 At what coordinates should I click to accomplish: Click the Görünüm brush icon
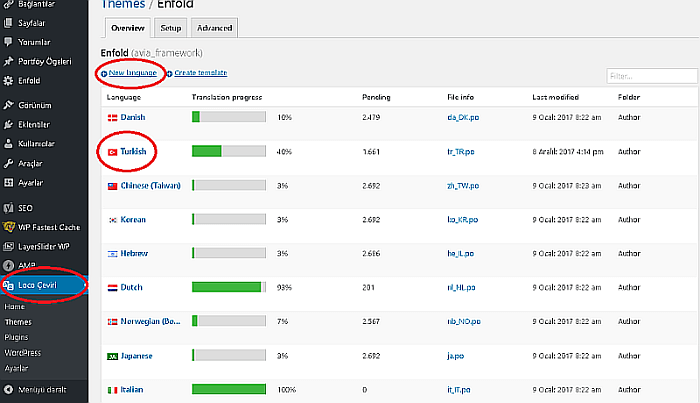(x=8, y=105)
